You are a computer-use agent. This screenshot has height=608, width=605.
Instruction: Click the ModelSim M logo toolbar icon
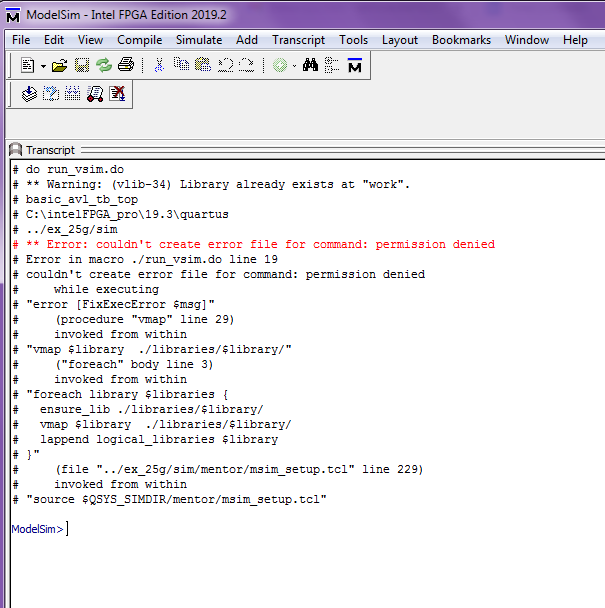(x=355, y=65)
